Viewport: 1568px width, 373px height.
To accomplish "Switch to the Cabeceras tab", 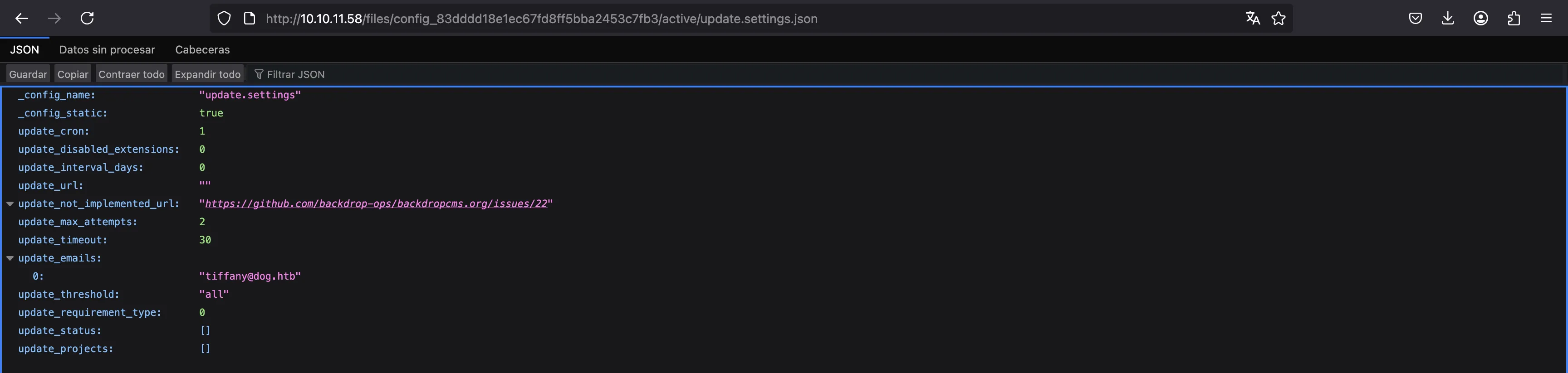I will (203, 50).
